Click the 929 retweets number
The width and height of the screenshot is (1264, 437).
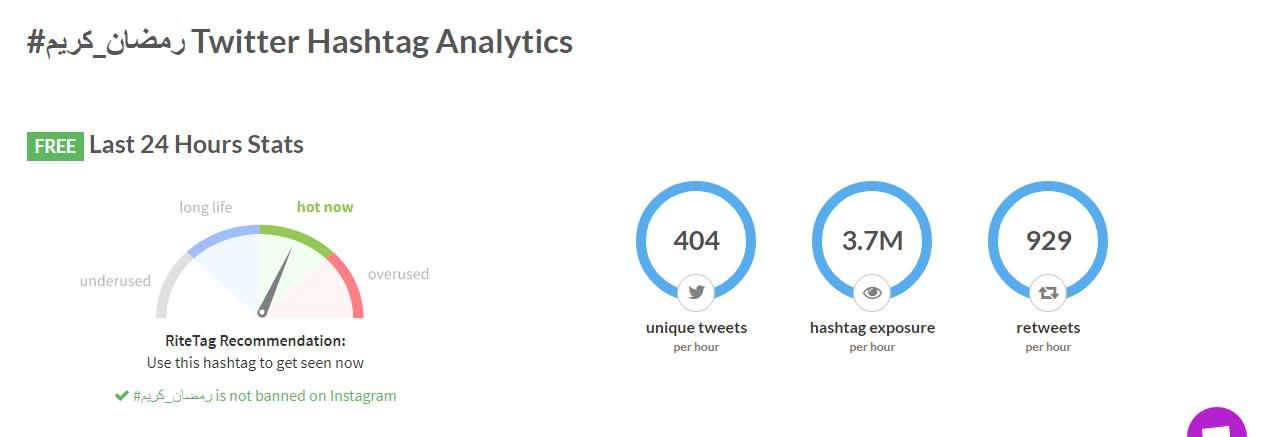coord(1048,241)
